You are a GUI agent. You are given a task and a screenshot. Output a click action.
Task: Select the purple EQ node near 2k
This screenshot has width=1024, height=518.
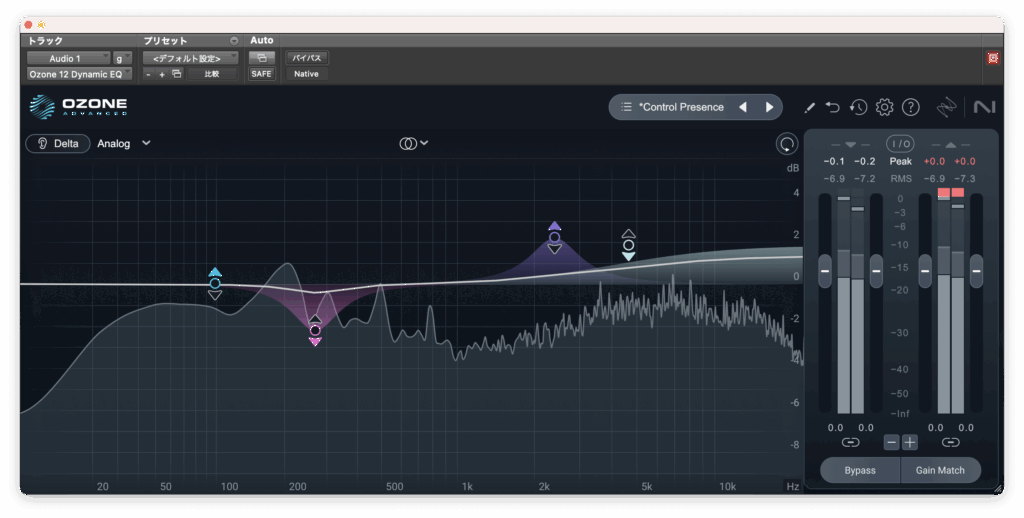(554, 237)
